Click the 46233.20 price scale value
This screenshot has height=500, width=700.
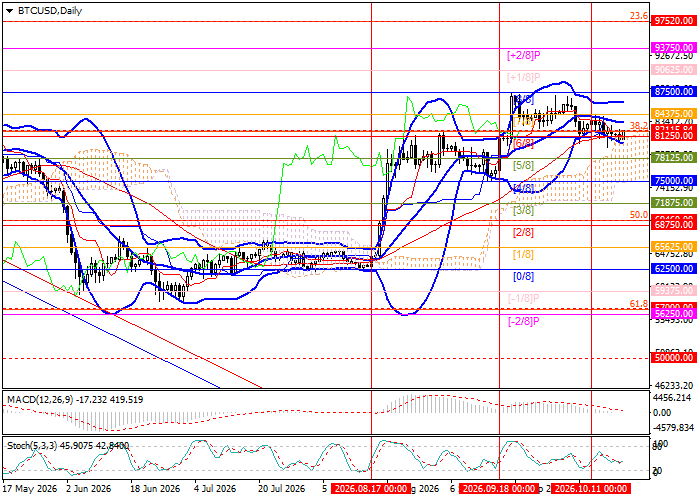673,385
